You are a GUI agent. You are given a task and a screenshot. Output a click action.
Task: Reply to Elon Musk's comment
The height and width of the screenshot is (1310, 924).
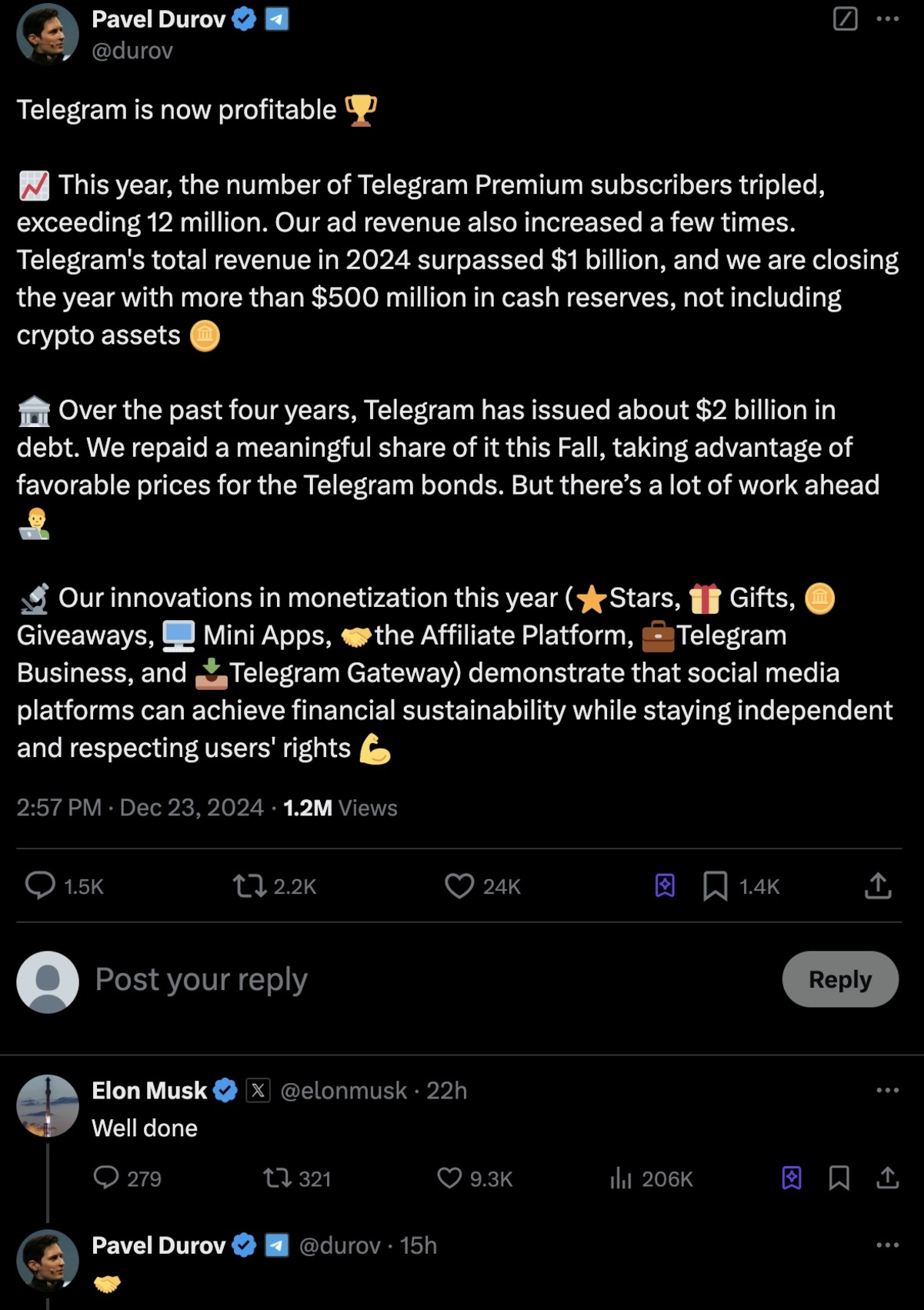[106, 1178]
